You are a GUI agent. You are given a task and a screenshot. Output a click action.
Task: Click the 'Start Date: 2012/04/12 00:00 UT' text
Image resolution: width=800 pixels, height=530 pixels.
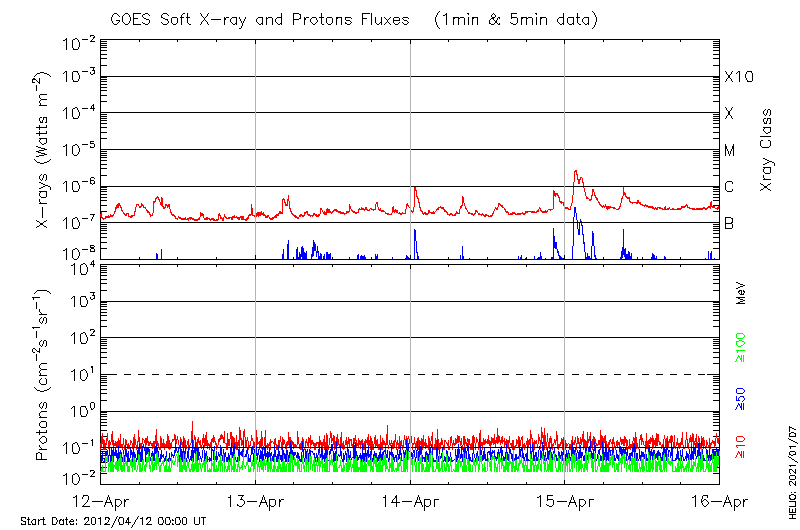click(x=113, y=521)
